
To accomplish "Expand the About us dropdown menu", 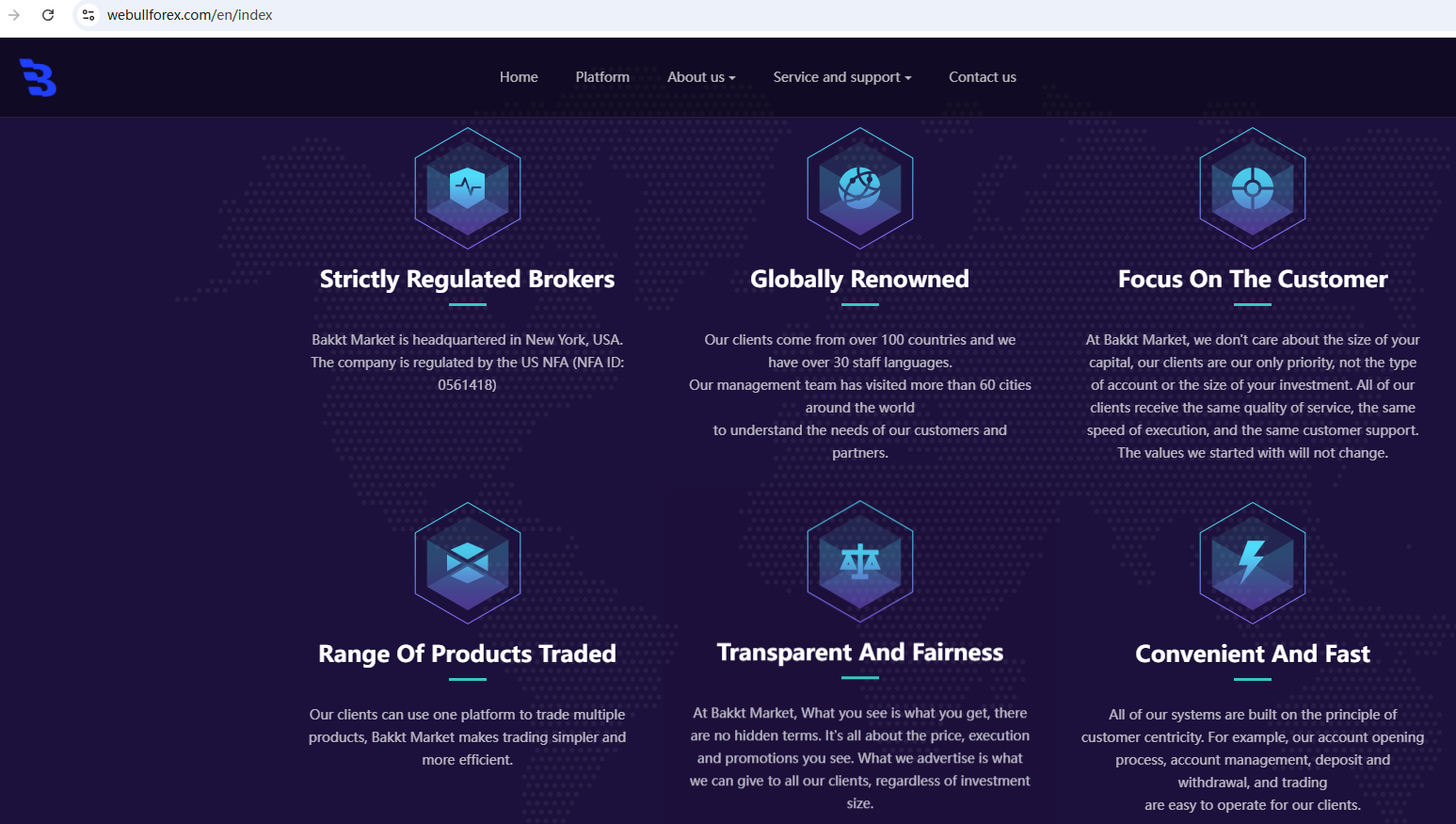I will tap(701, 77).
